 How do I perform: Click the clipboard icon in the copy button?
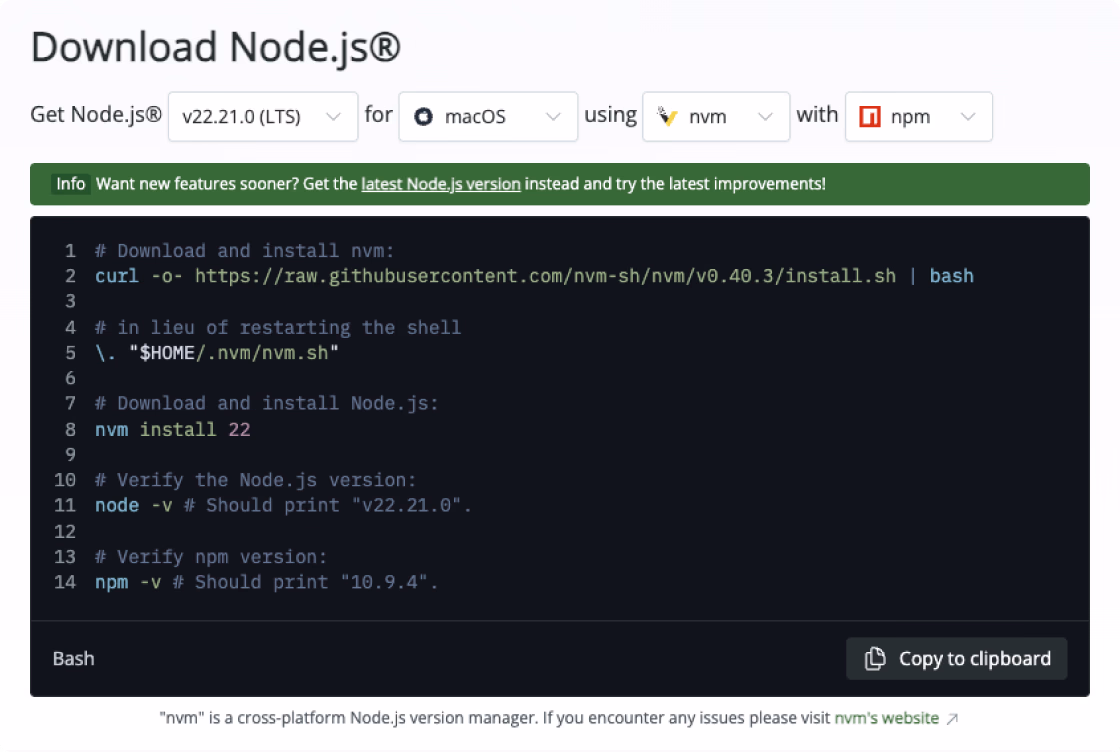875,658
